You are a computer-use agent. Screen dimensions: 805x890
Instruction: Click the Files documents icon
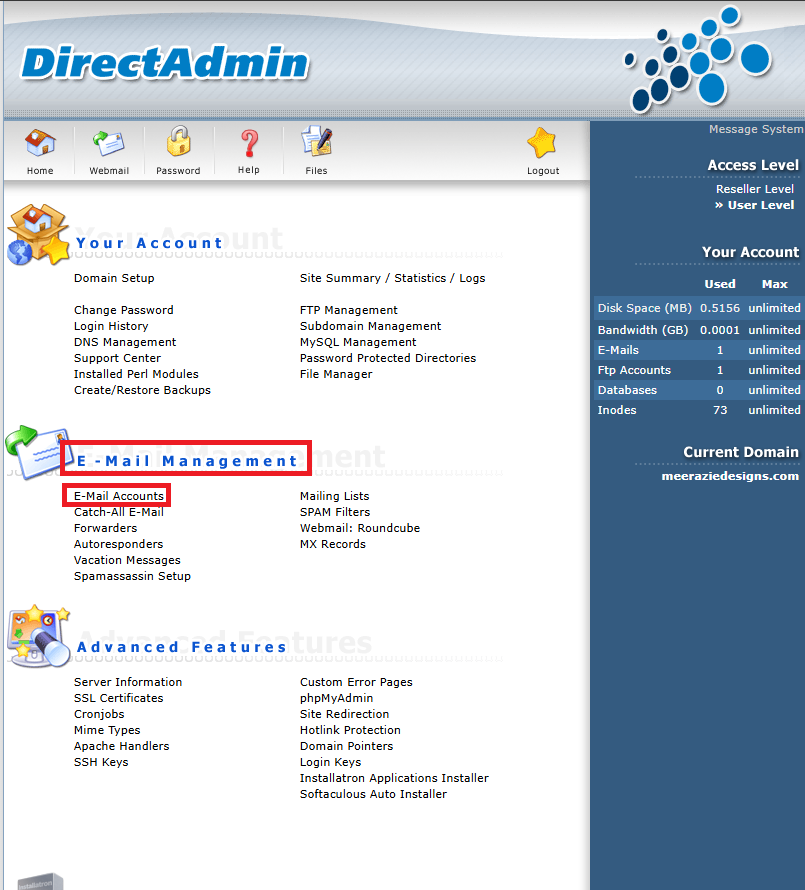click(x=316, y=142)
